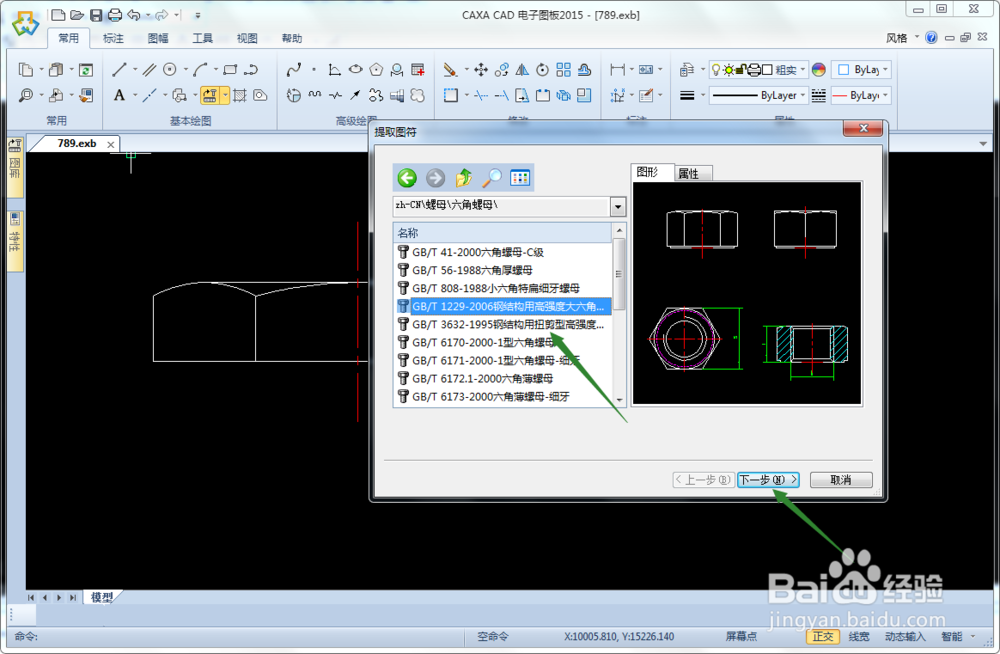Switch to the 常用 ribbon tab
This screenshot has width=1000, height=654.
pos(68,38)
